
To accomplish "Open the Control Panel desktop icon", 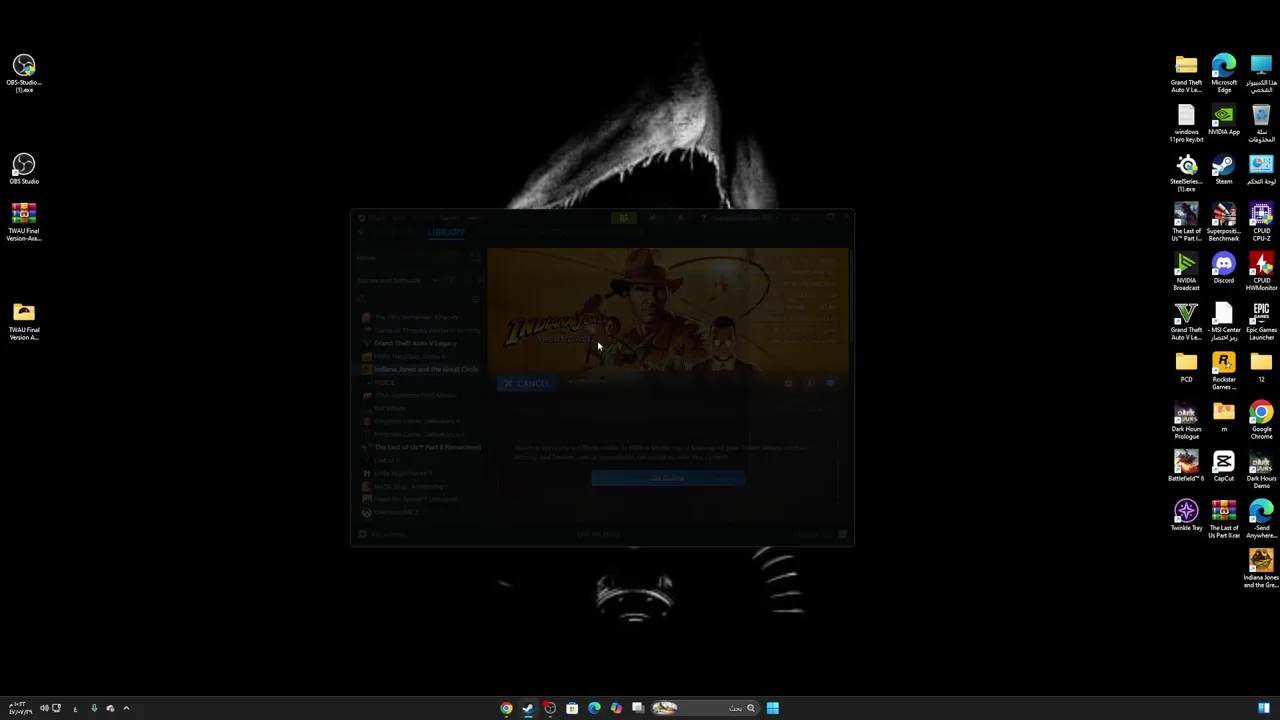I will pyautogui.click(x=1261, y=169).
